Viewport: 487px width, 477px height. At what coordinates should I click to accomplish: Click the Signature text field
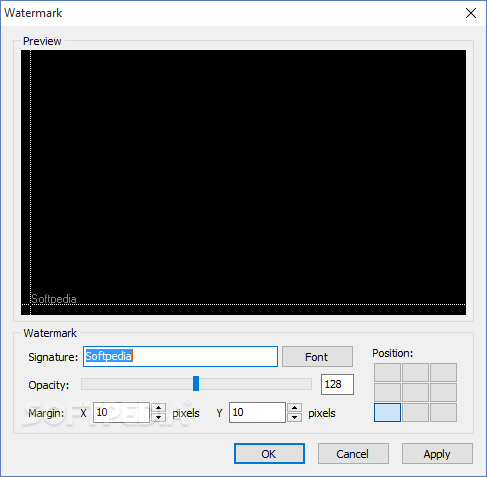(180, 356)
